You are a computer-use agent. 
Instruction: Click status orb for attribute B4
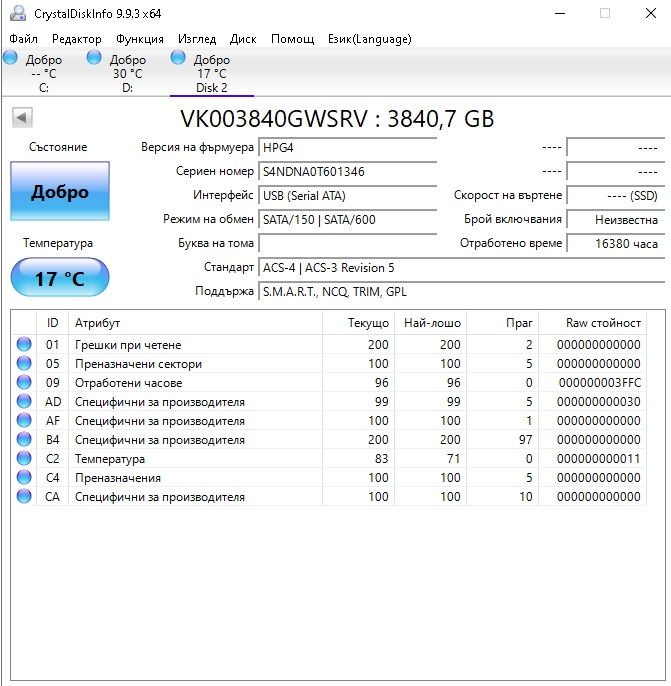(24, 439)
